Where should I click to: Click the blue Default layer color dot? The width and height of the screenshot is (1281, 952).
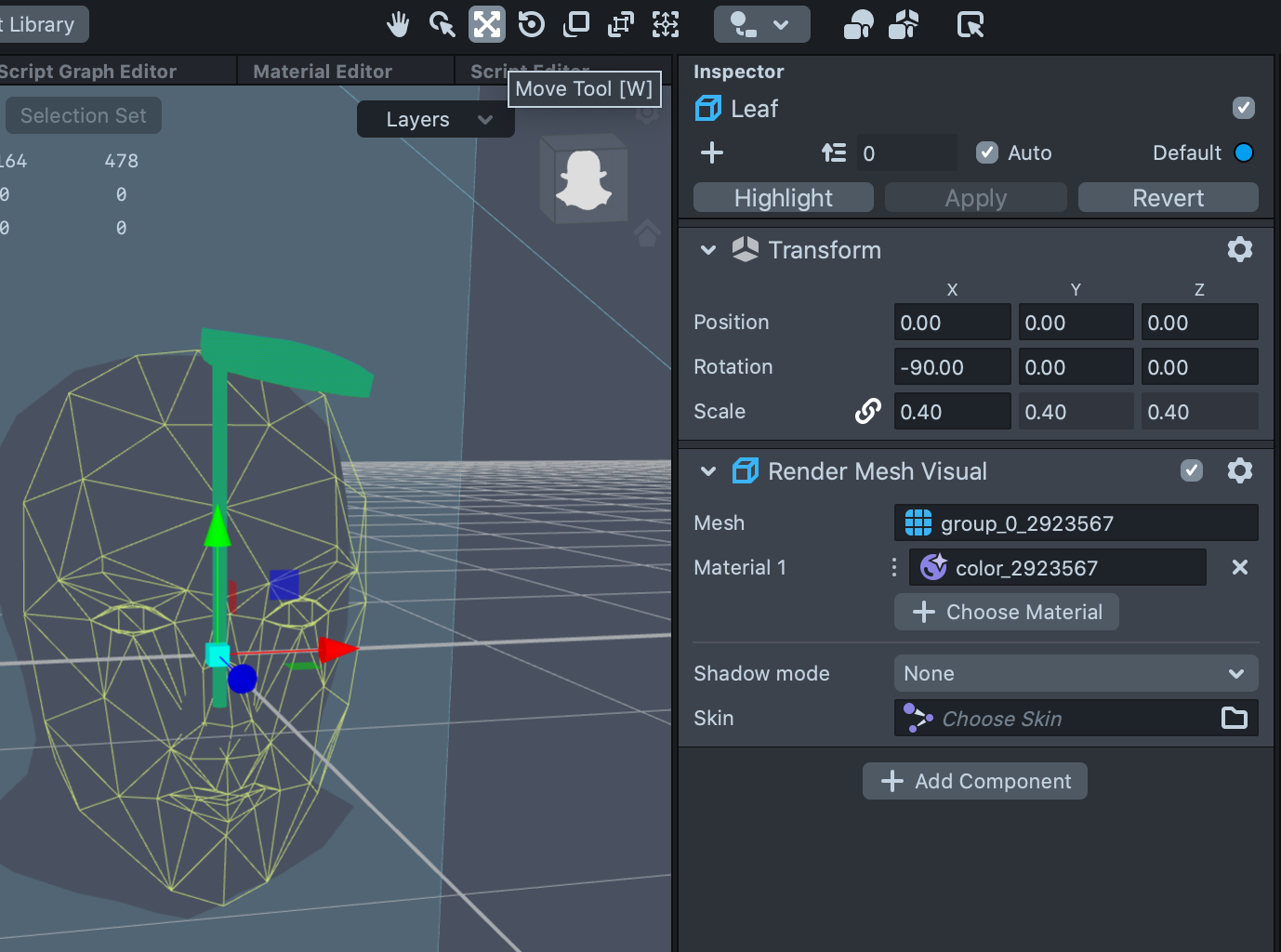(x=1243, y=152)
